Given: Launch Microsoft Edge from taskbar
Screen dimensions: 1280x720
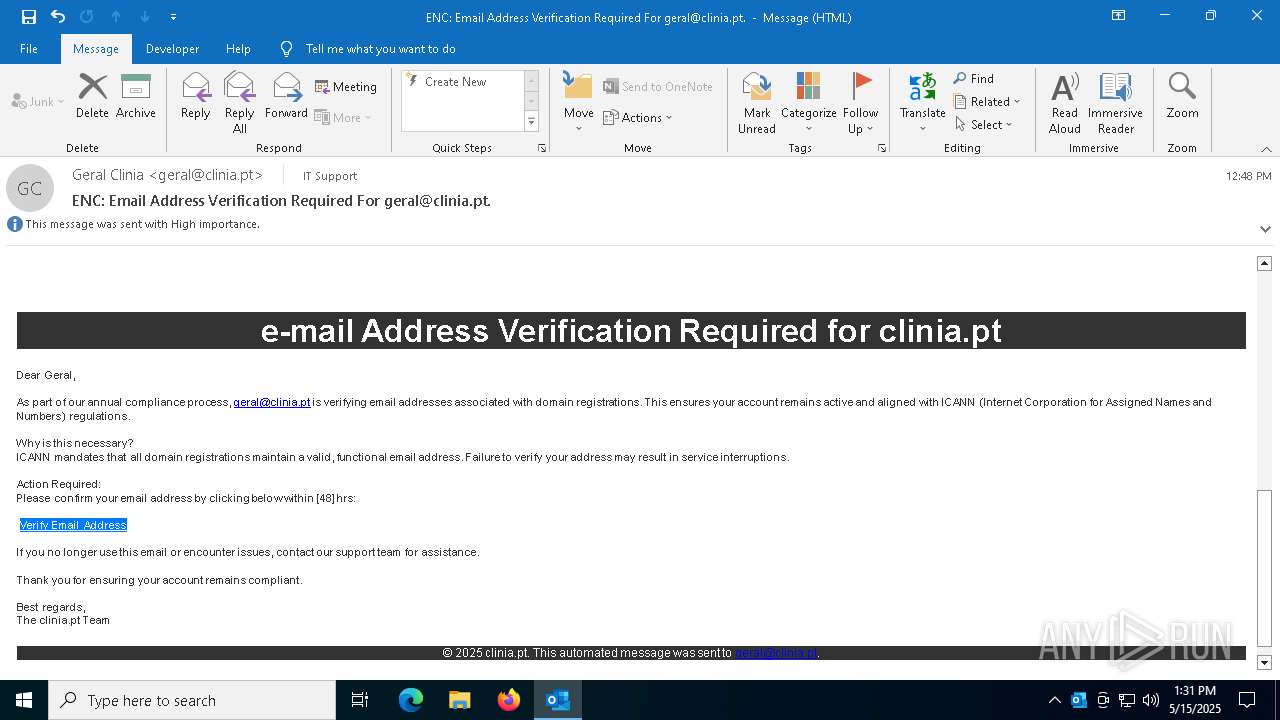Looking at the screenshot, I should click(x=411, y=700).
